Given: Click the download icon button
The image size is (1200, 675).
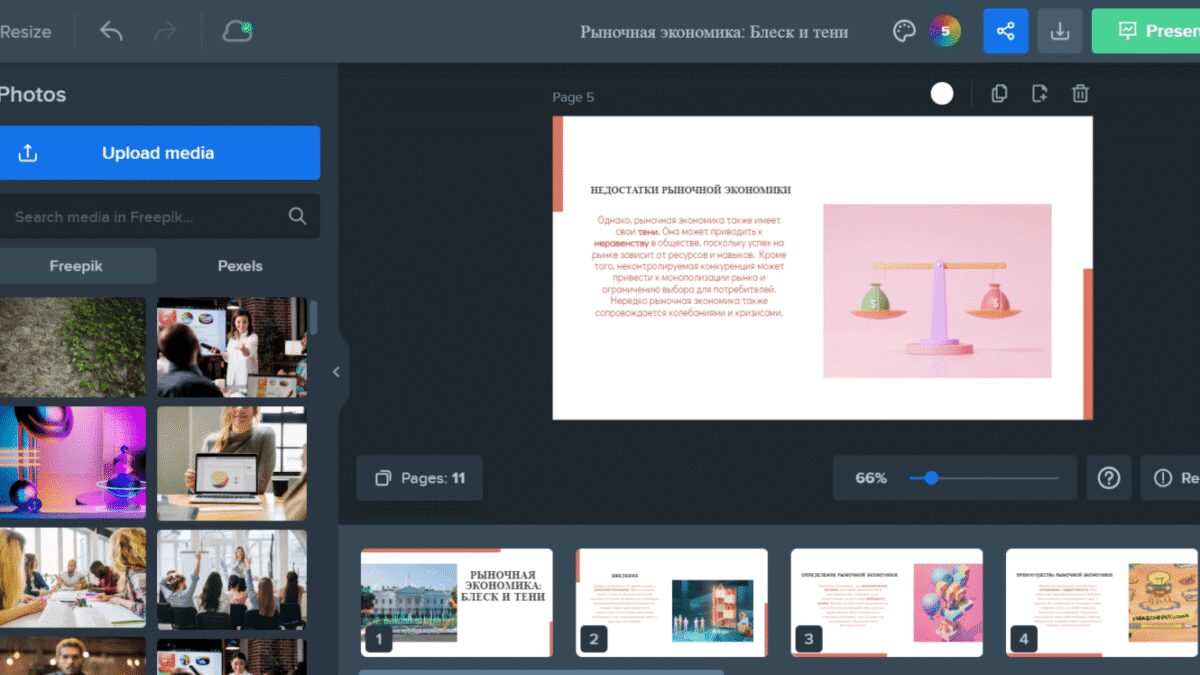Looking at the screenshot, I should (1060, 31).
